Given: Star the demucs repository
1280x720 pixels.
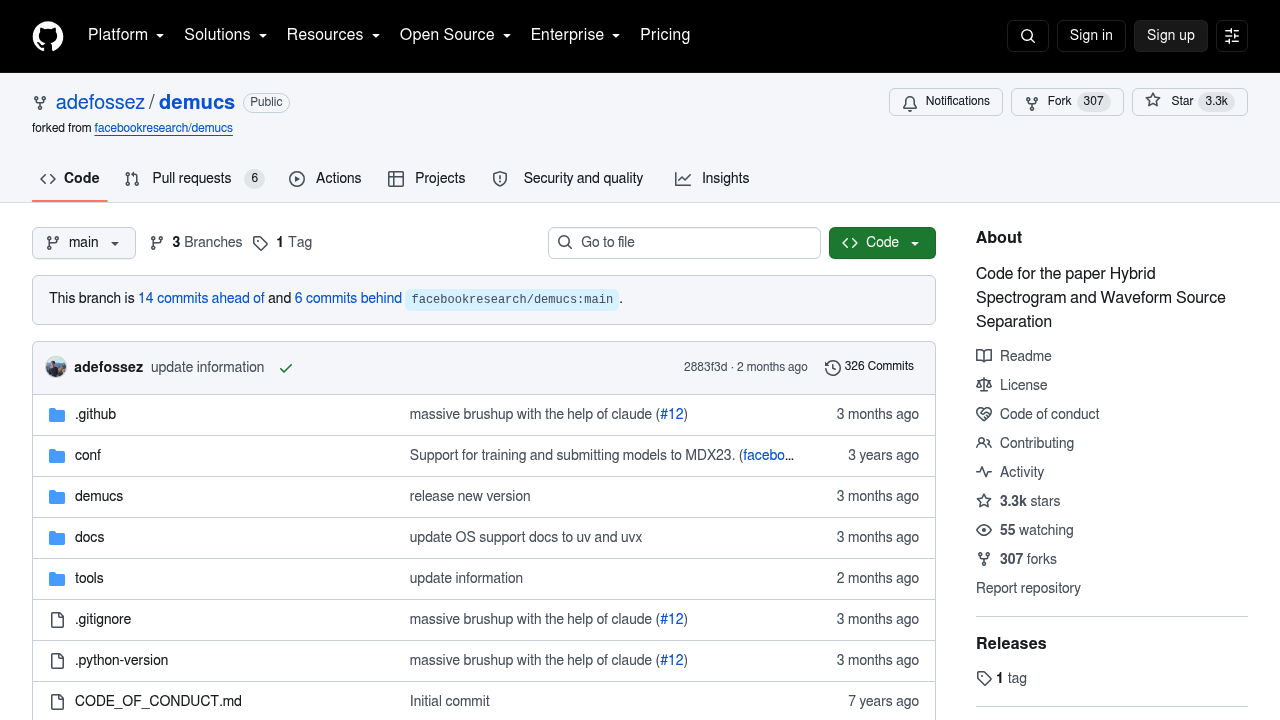Looking at the screenshot, I should 1190,102.
